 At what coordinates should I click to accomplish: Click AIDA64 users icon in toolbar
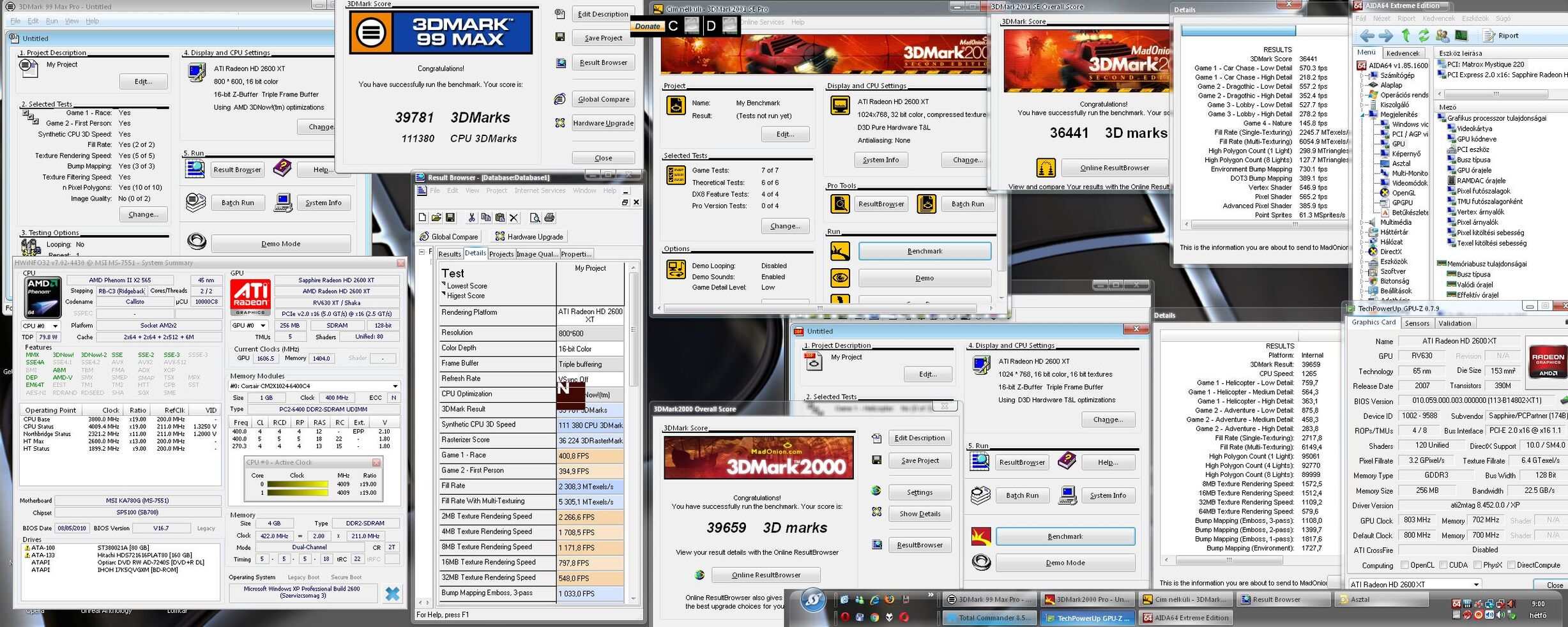pos(1442,36)
